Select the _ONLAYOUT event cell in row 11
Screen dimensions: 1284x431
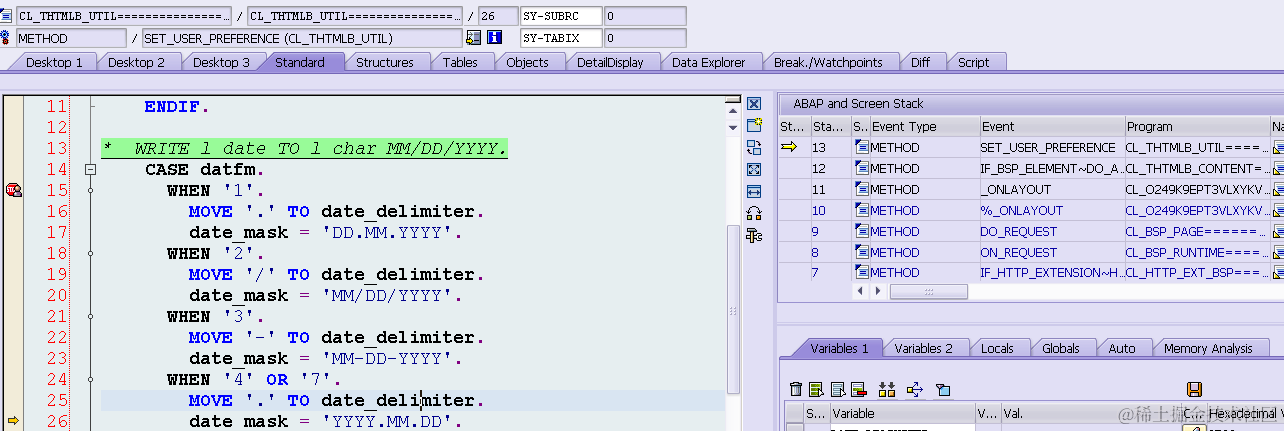pos(1051,189)
